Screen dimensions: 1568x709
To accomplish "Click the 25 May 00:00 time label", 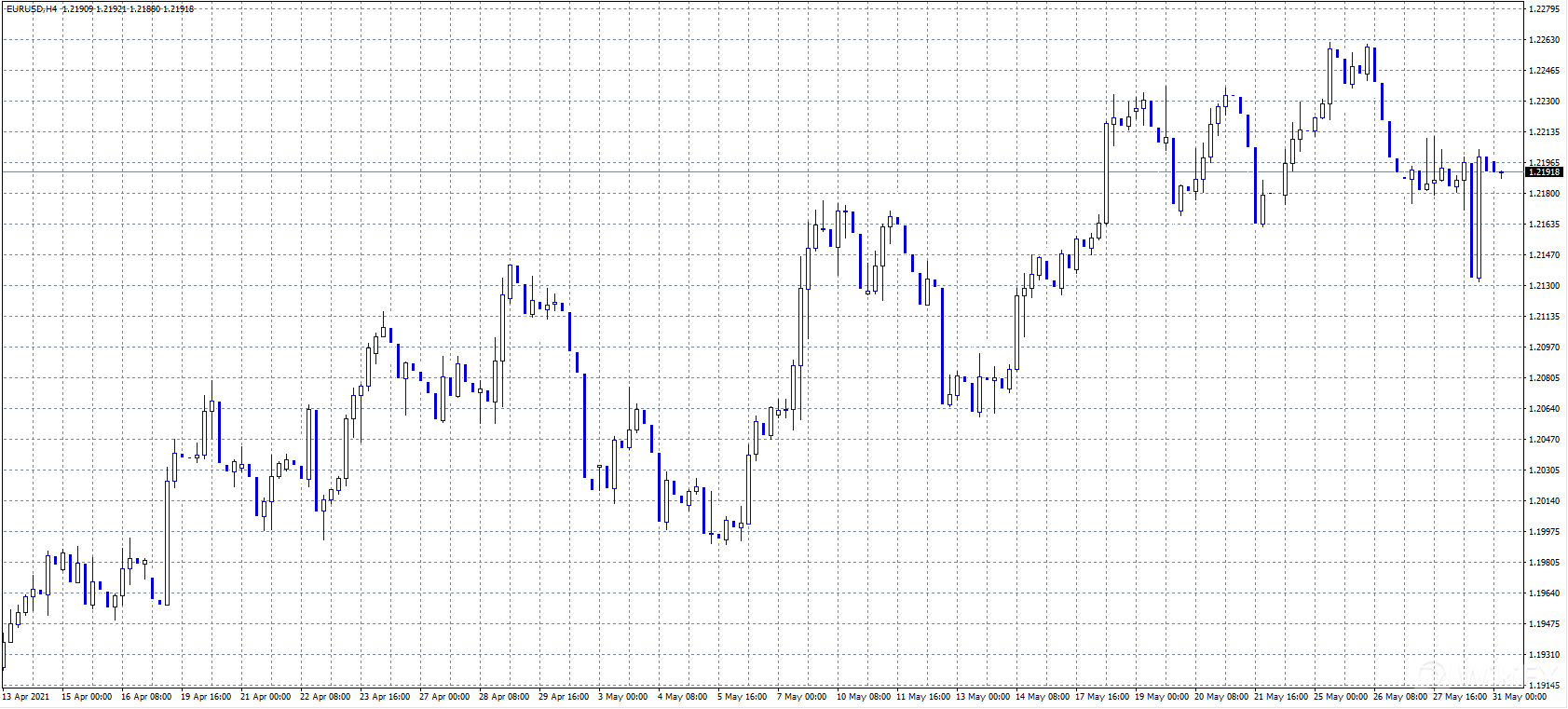I will (x=1340, y=697).
